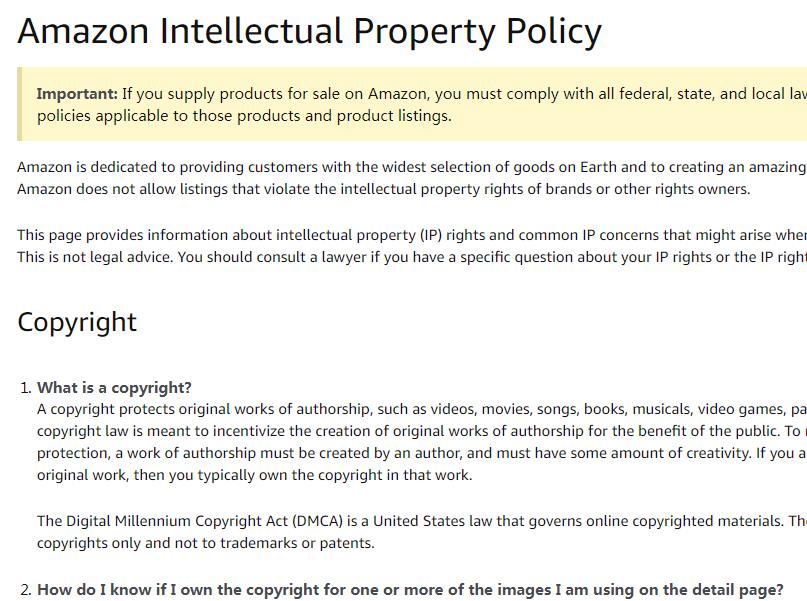This screenshot has width=807, height=601.
Task: Click the list number 2 marker
Action: click(26, 590)
